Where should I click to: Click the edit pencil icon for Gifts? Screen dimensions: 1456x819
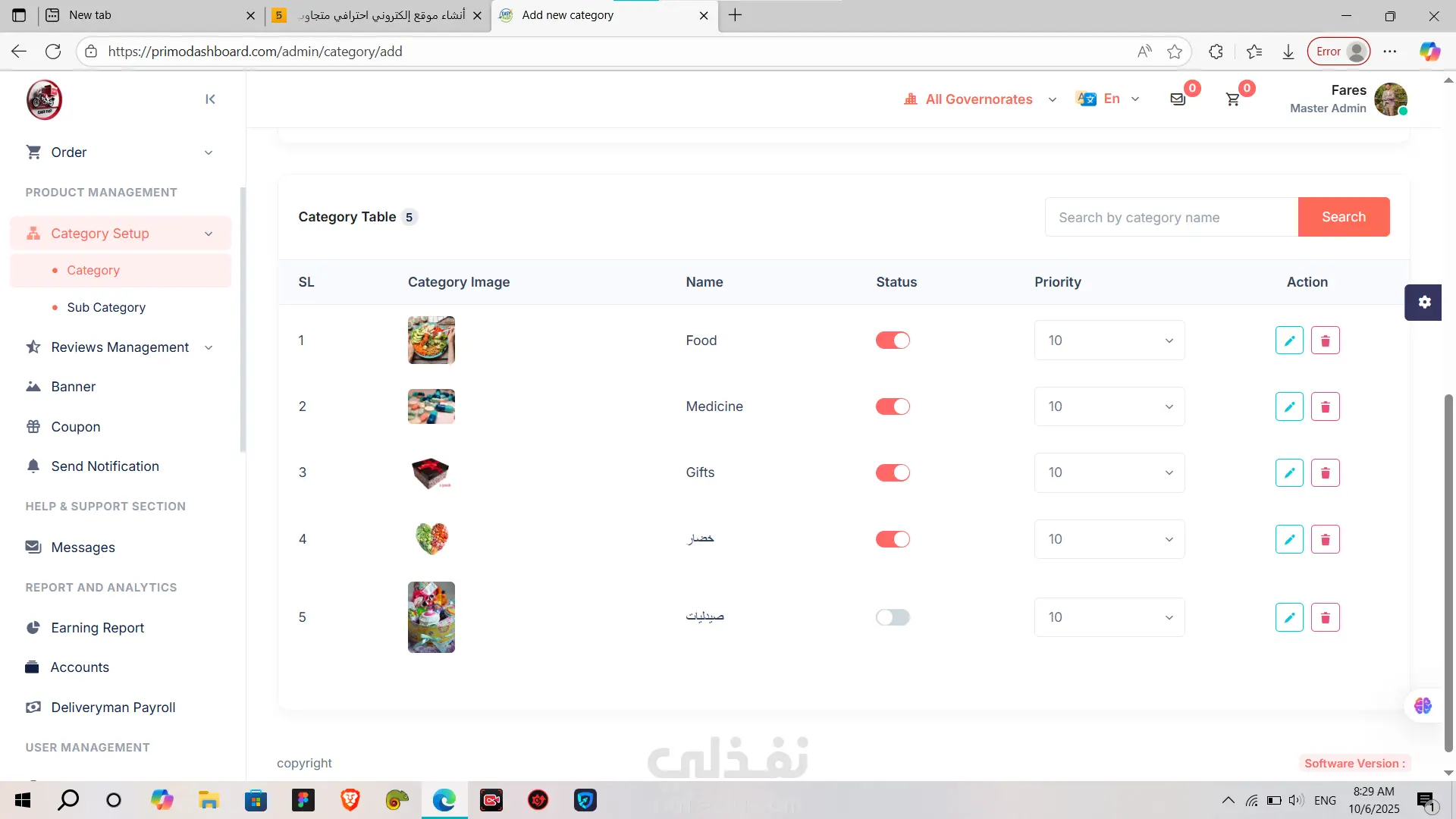[1289, 472]
